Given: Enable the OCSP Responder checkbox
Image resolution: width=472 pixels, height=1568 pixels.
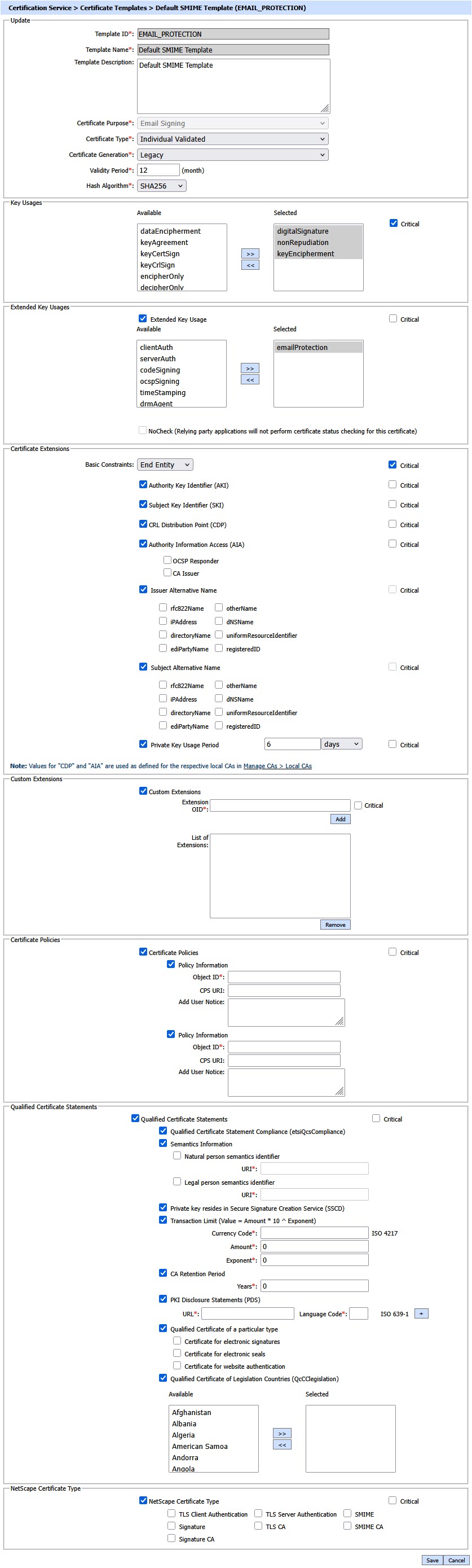Looking at the screenshot, I should 167,560.
